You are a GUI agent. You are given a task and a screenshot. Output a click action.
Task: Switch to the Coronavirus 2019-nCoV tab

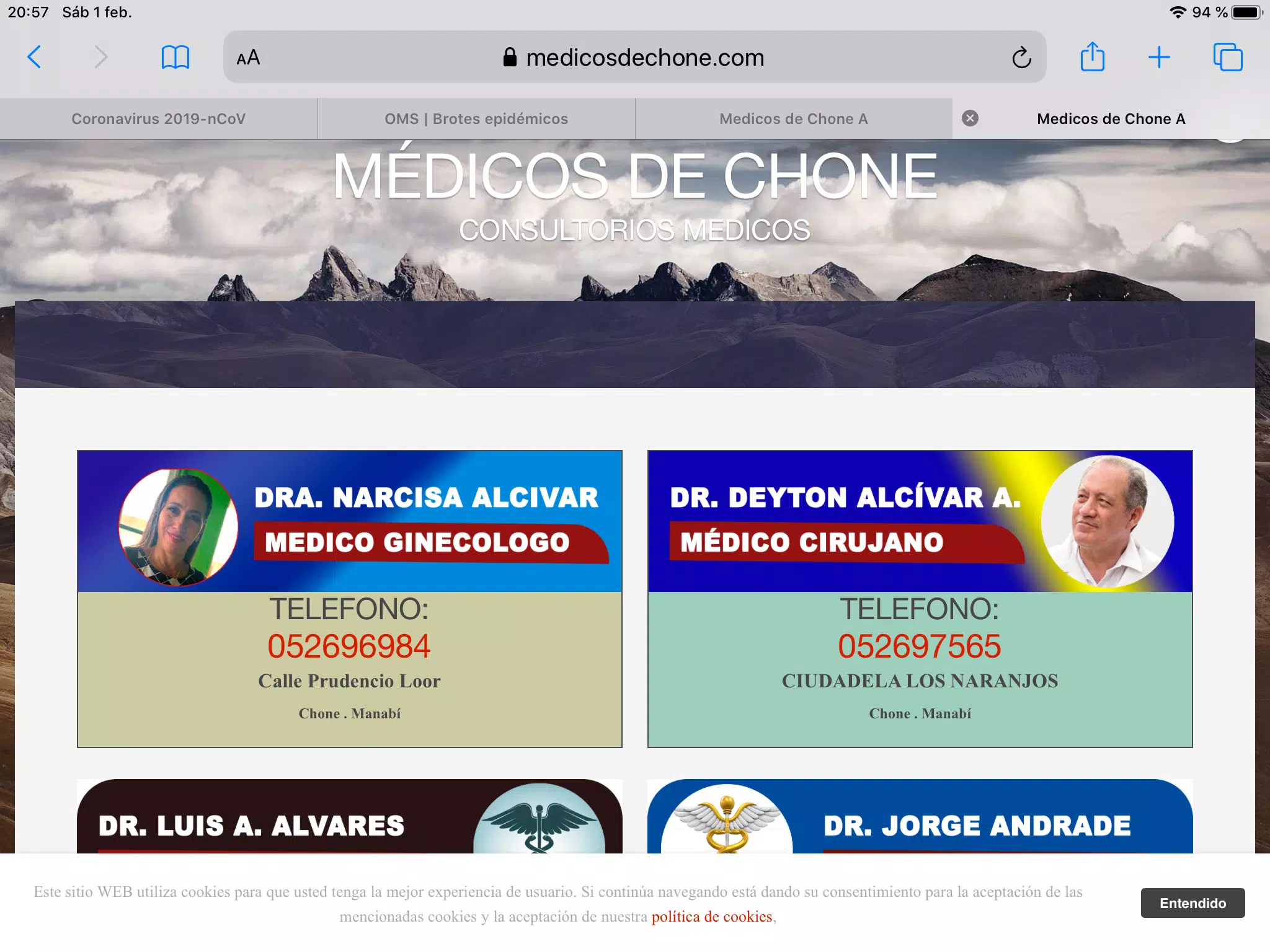point(159,118)
